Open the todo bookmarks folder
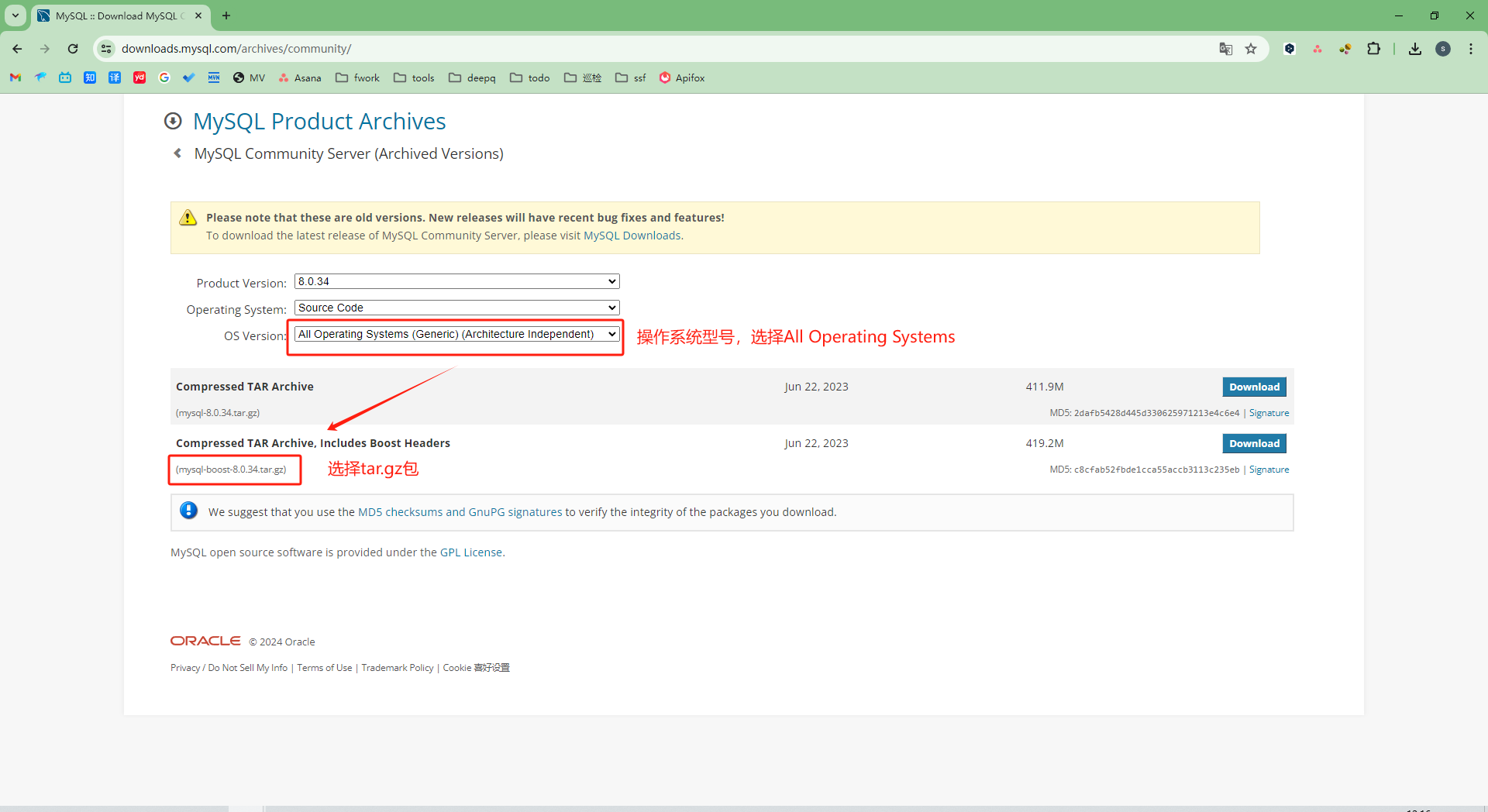 [530, 77]
